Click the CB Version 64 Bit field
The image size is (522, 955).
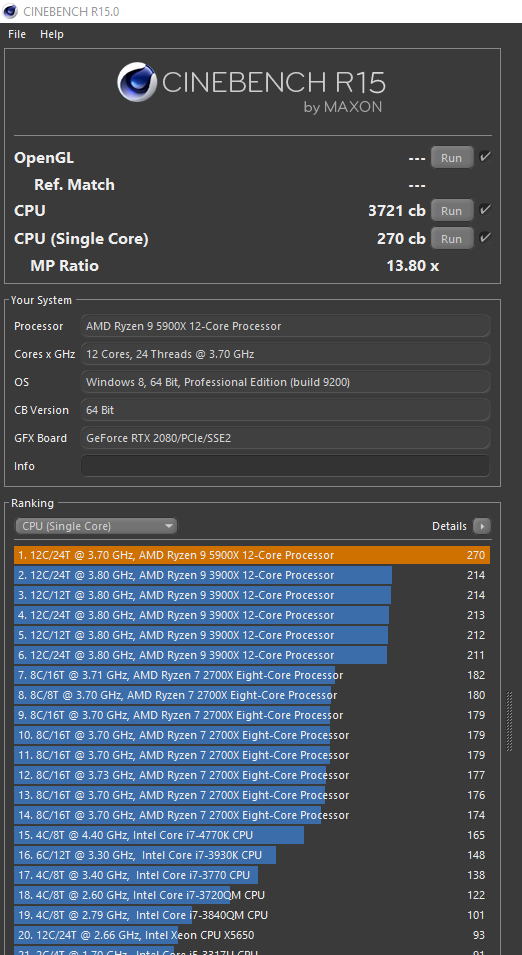[285, 410]
